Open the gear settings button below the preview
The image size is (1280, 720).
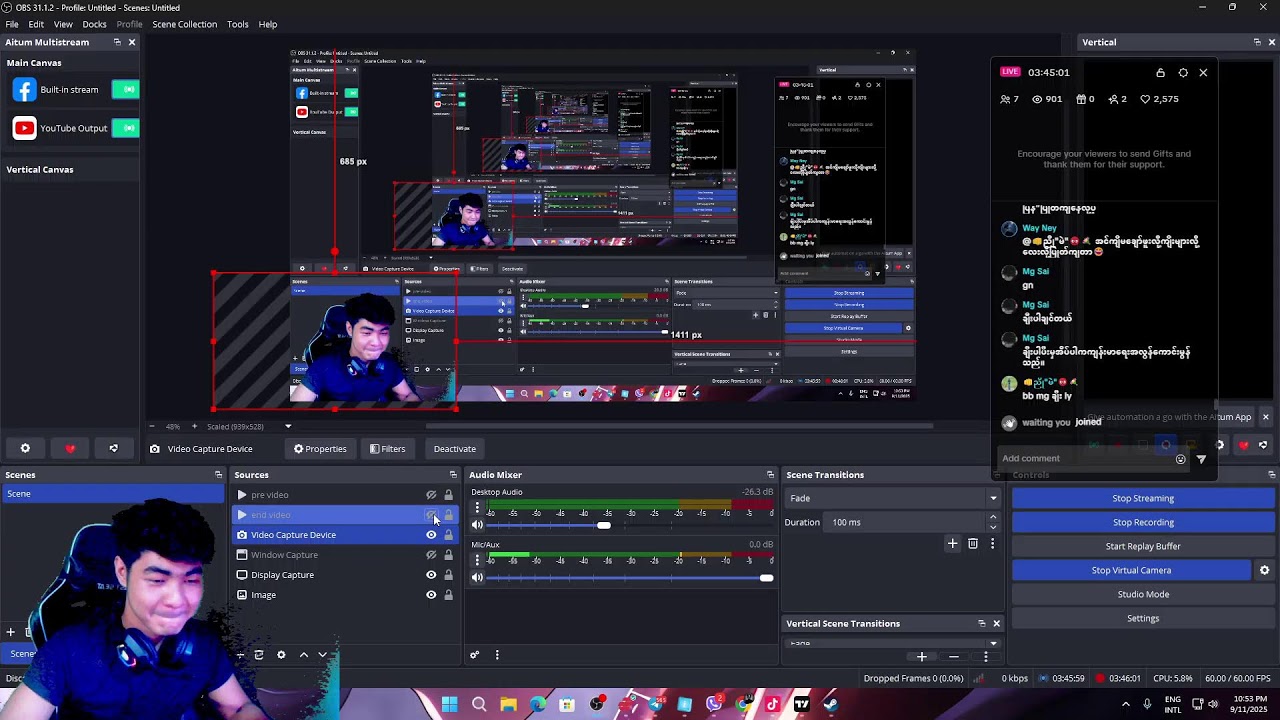point(25,449)
